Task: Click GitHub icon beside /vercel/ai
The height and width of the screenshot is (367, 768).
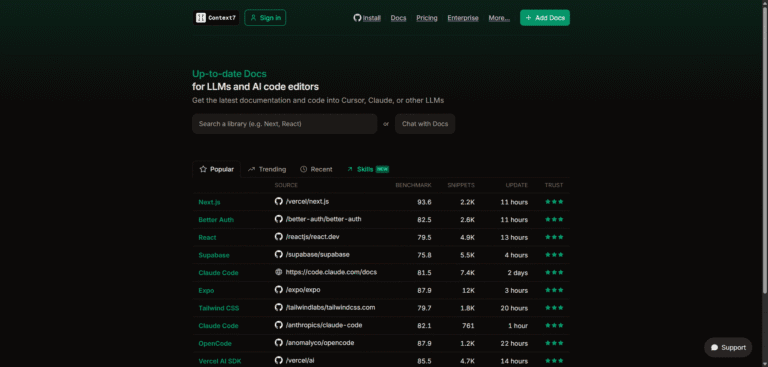Action: (x=279, y=360)
